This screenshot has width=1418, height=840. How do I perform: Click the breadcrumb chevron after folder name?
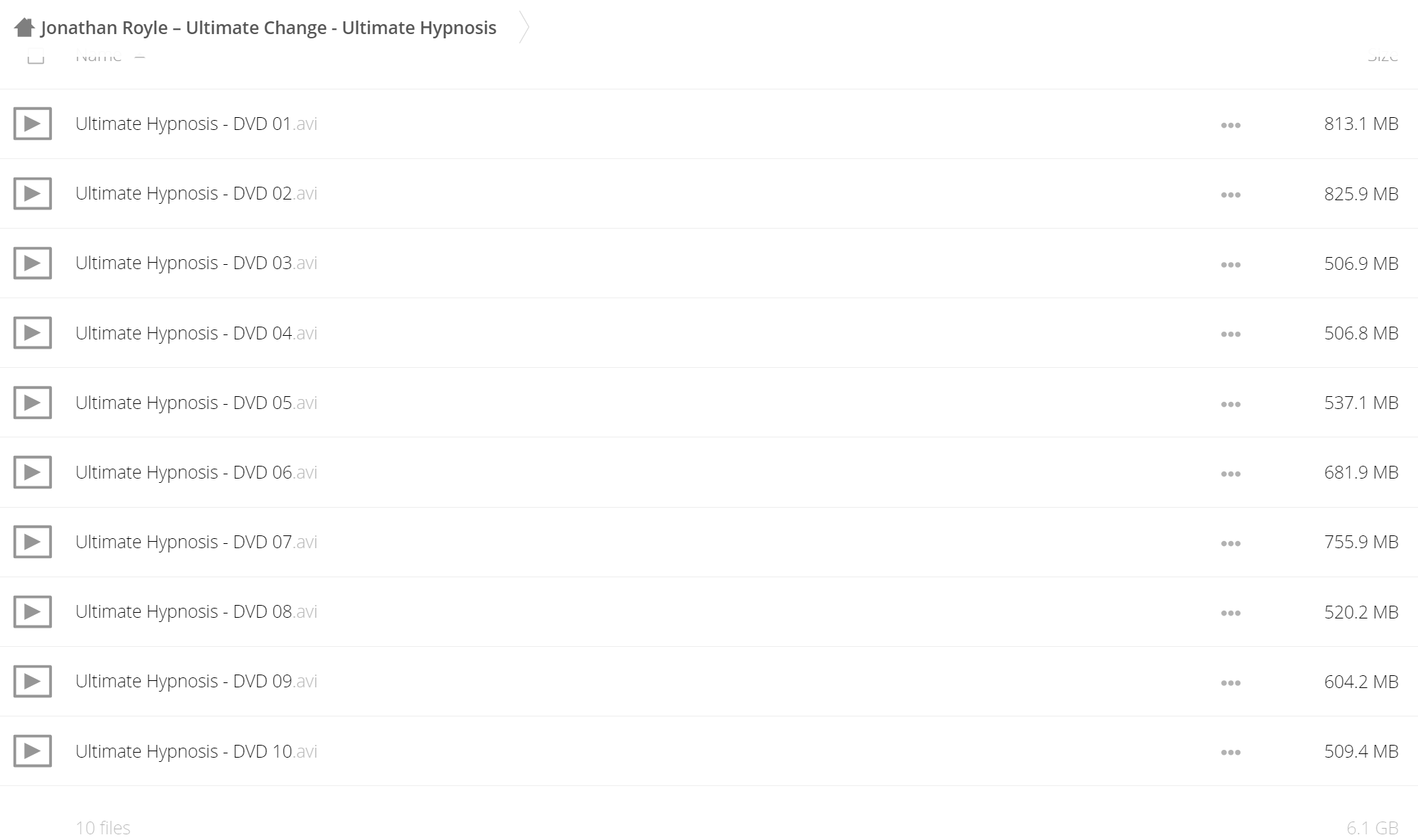[x=524, y=28]
